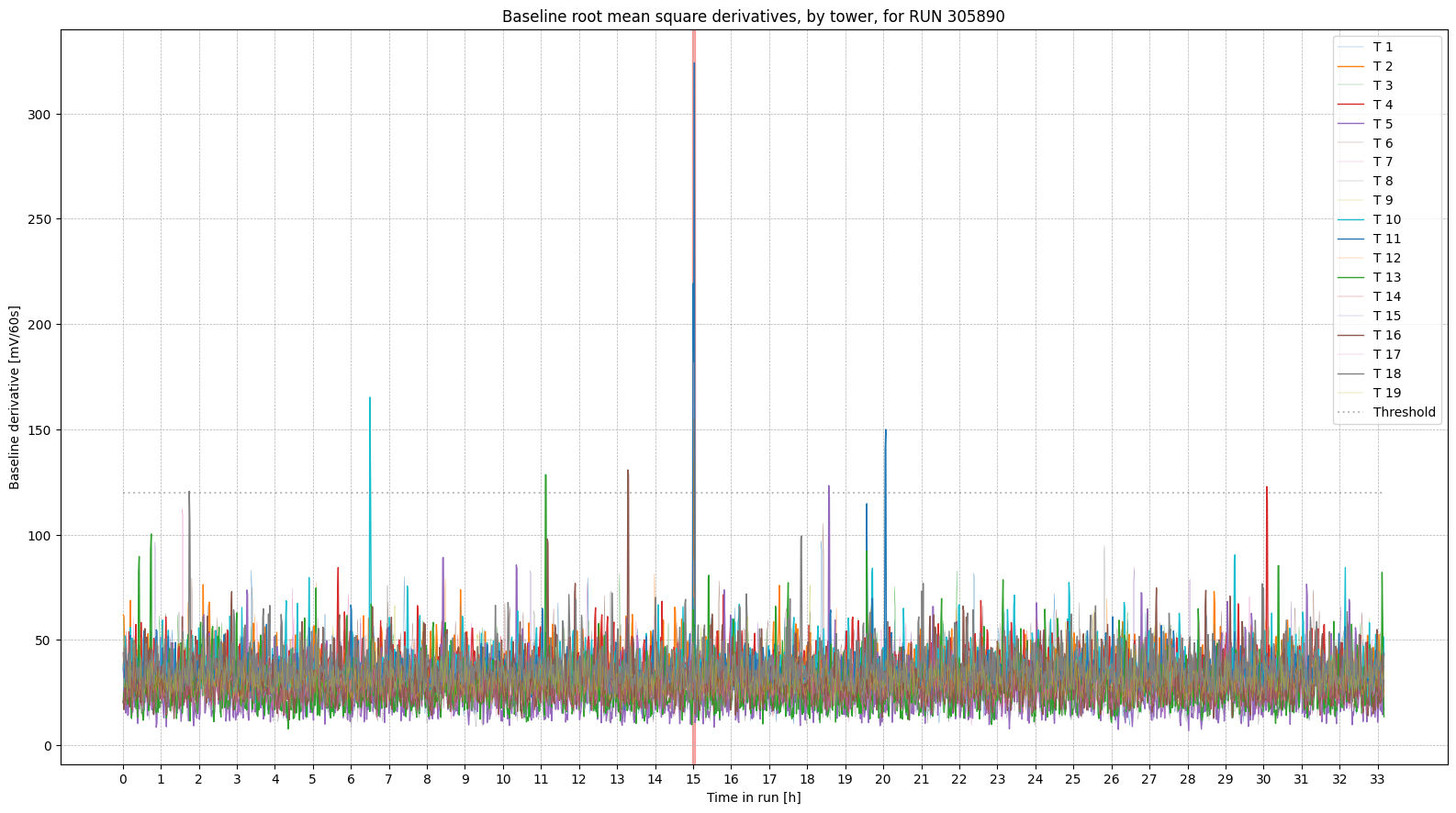
Task: Click the brown spike peak after hour 13
Action: click(x=628, y=471)
